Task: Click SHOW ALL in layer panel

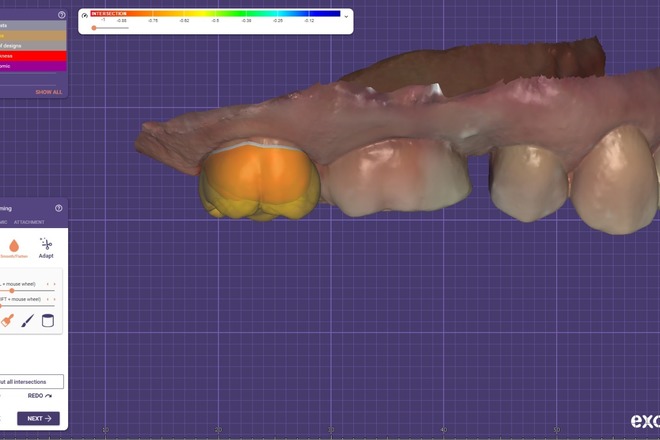Action: [x=49, y=92]
